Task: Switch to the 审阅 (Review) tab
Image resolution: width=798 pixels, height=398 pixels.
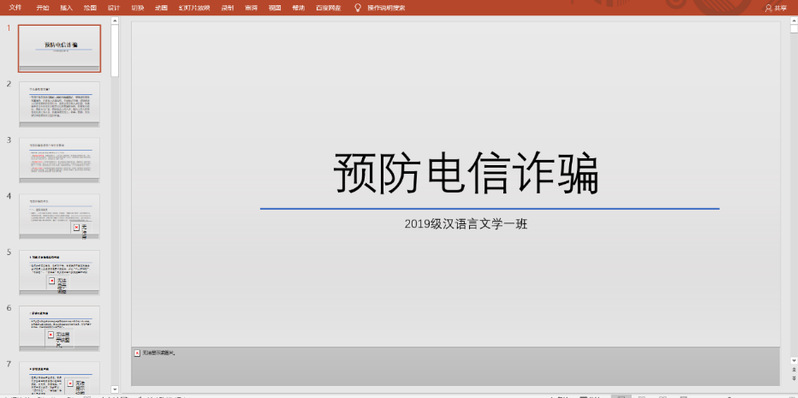Action: point(251,8)
